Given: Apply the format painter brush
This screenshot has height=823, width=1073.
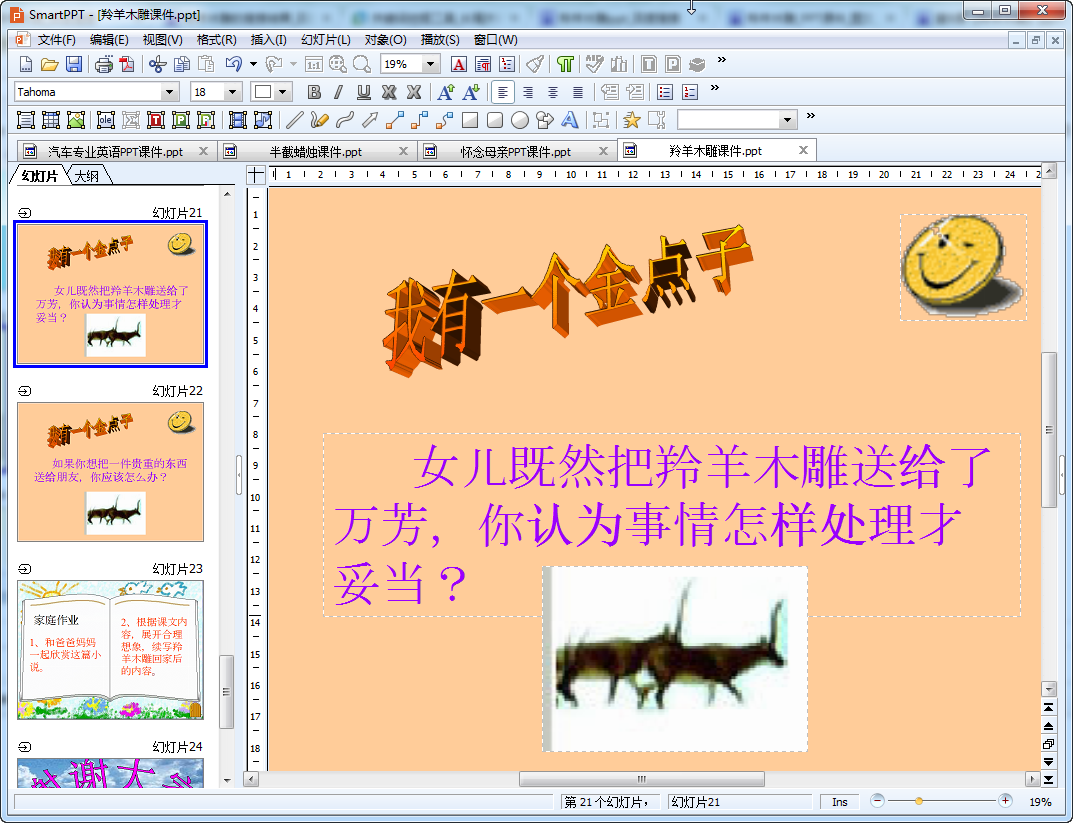Looking at the screenshot, I should (535, 64).
